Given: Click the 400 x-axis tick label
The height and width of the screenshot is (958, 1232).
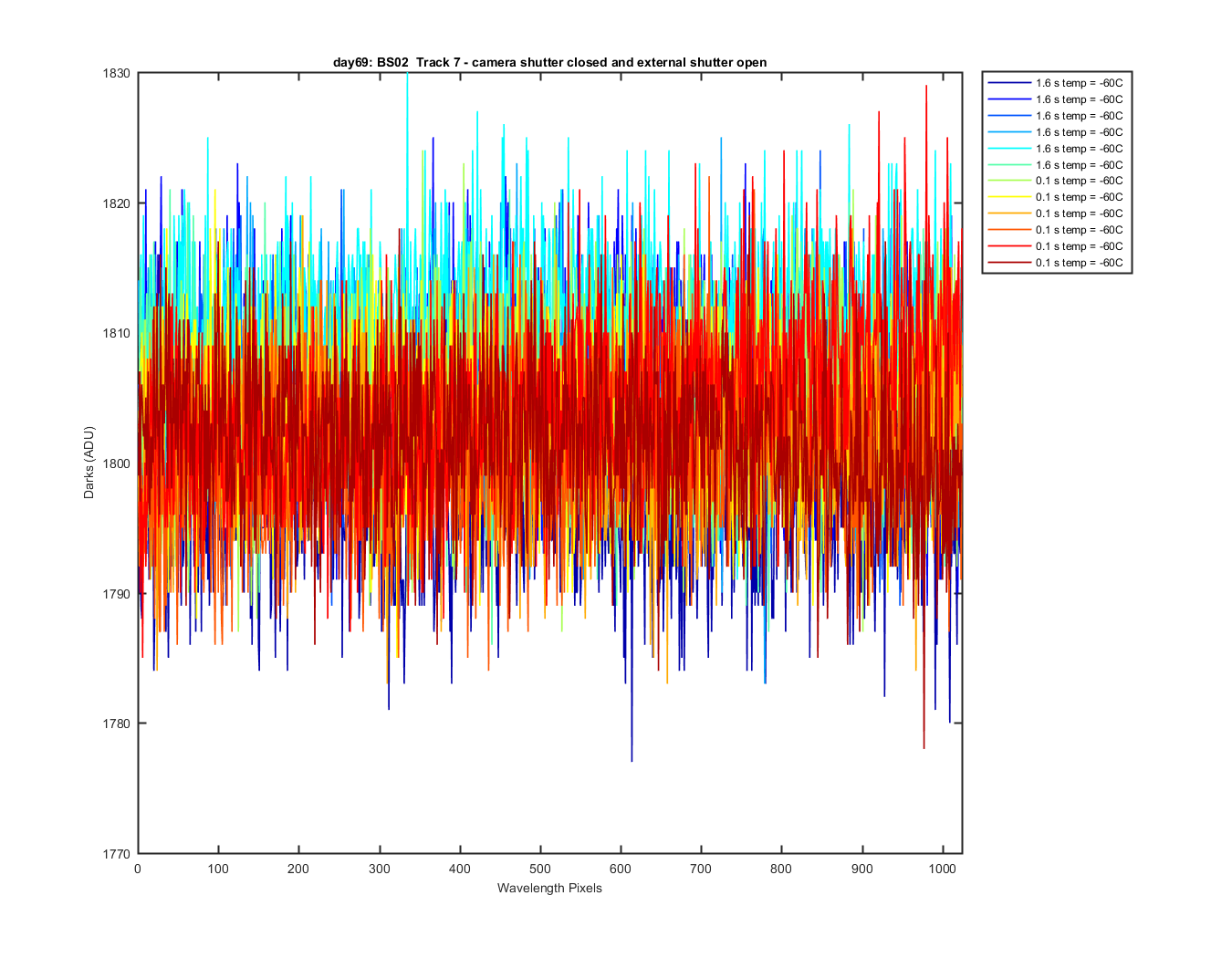Looking at the screenshot, I should 460,869.
